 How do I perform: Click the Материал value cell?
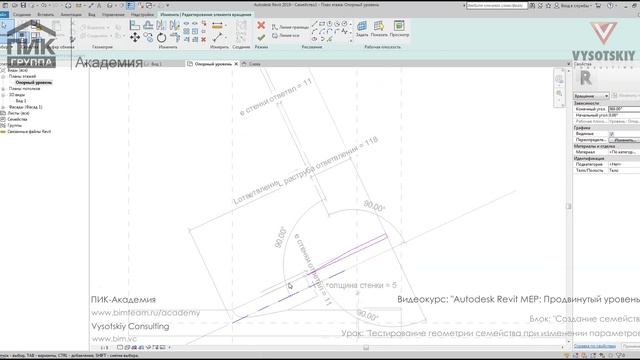point(624,152)
